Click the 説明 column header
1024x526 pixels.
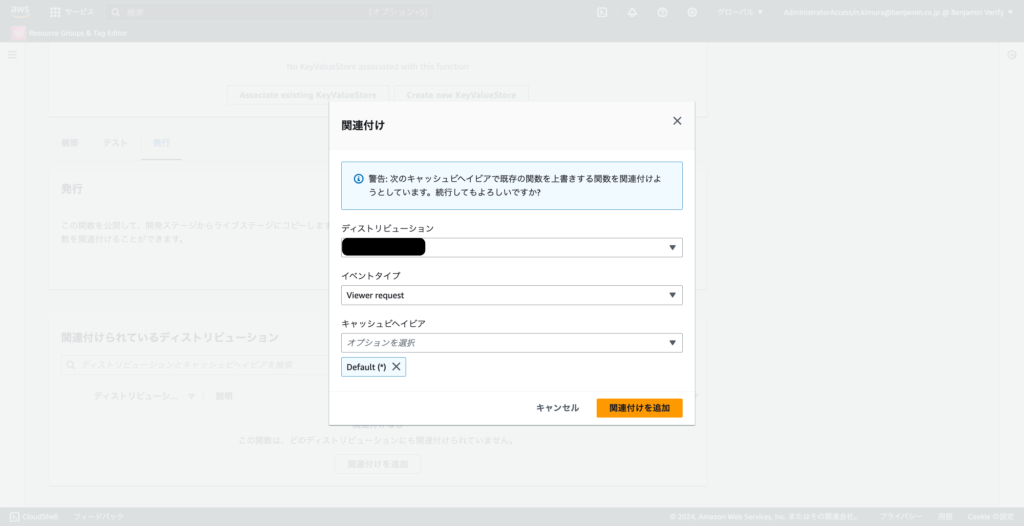[224, 396]
